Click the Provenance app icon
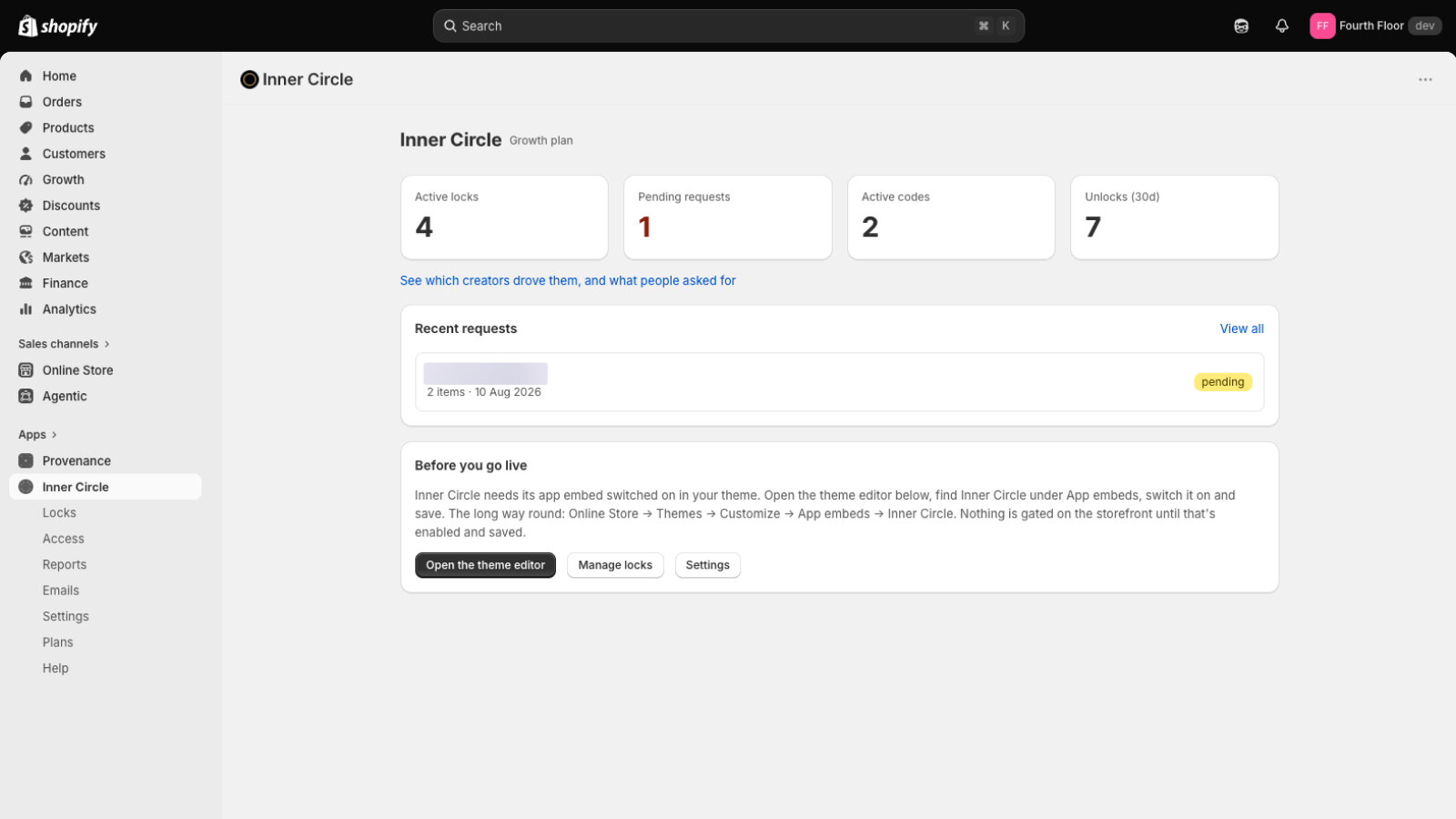 click(x=25, y=461)
